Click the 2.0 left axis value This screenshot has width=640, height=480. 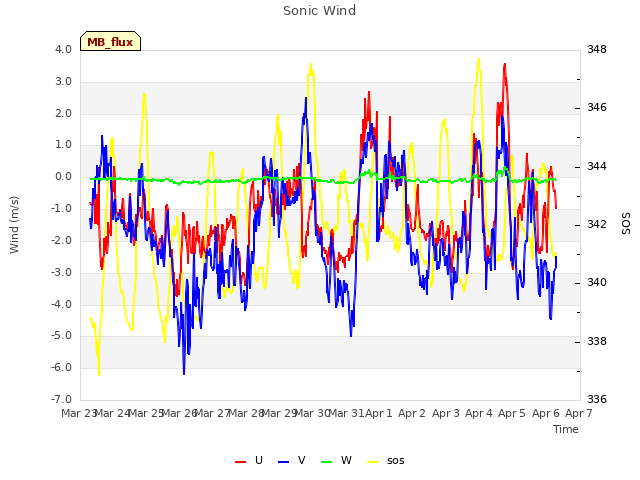pos(63,113)
